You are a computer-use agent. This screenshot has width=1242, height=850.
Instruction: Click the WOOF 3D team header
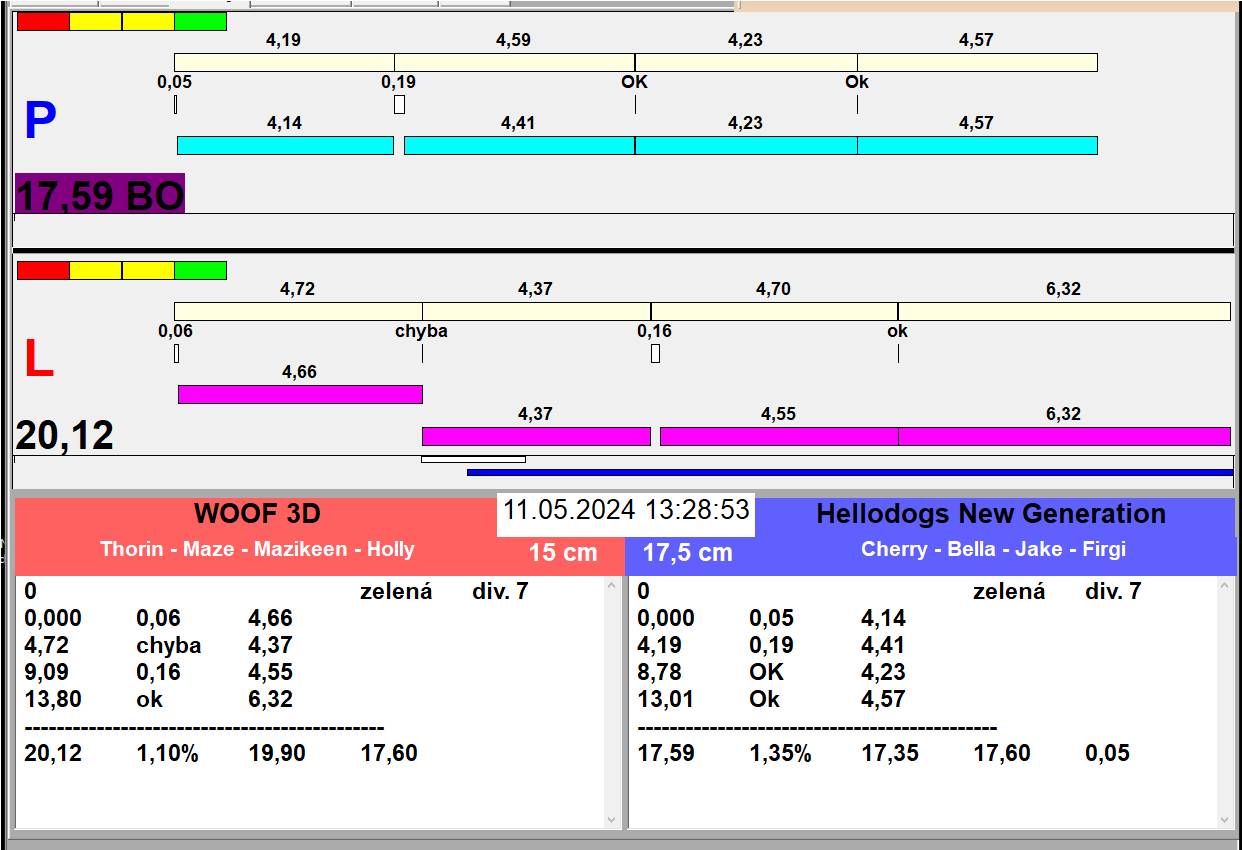[257, 514]
